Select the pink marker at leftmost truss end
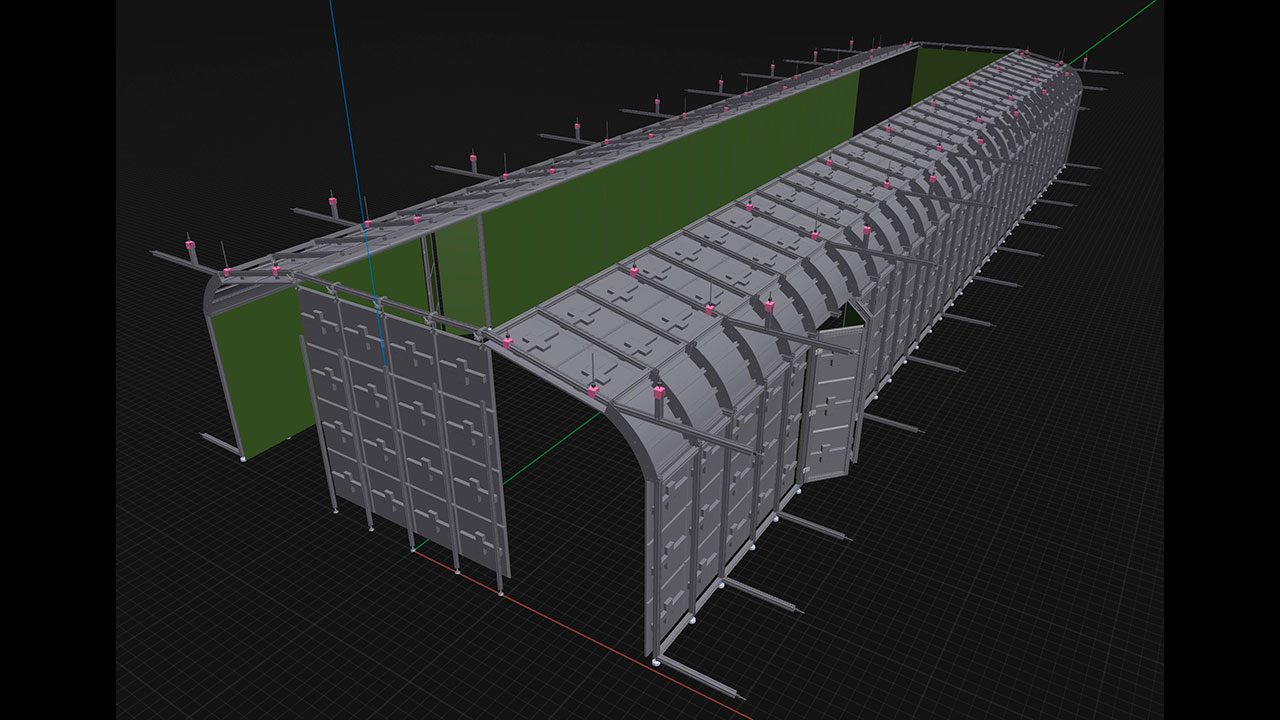Viewport: 1280px width, 720px height. tap(188, 245)
